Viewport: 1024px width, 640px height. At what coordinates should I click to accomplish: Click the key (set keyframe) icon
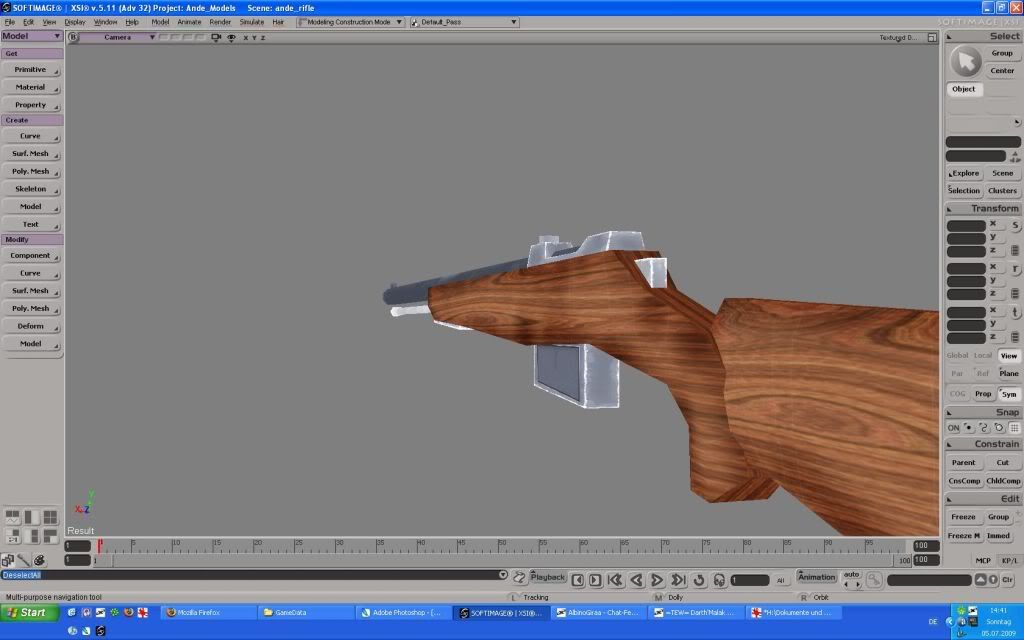874,579
